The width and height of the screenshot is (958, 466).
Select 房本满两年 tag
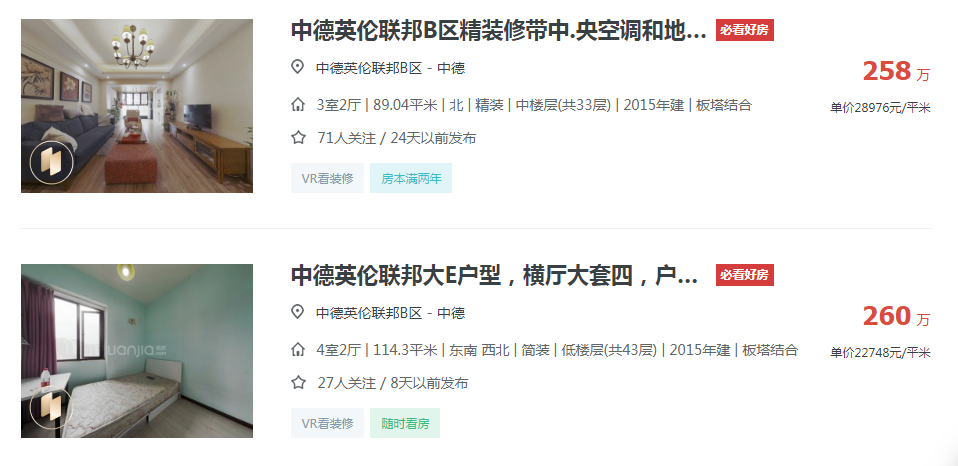pyautogui.click(x=411, y=178)
